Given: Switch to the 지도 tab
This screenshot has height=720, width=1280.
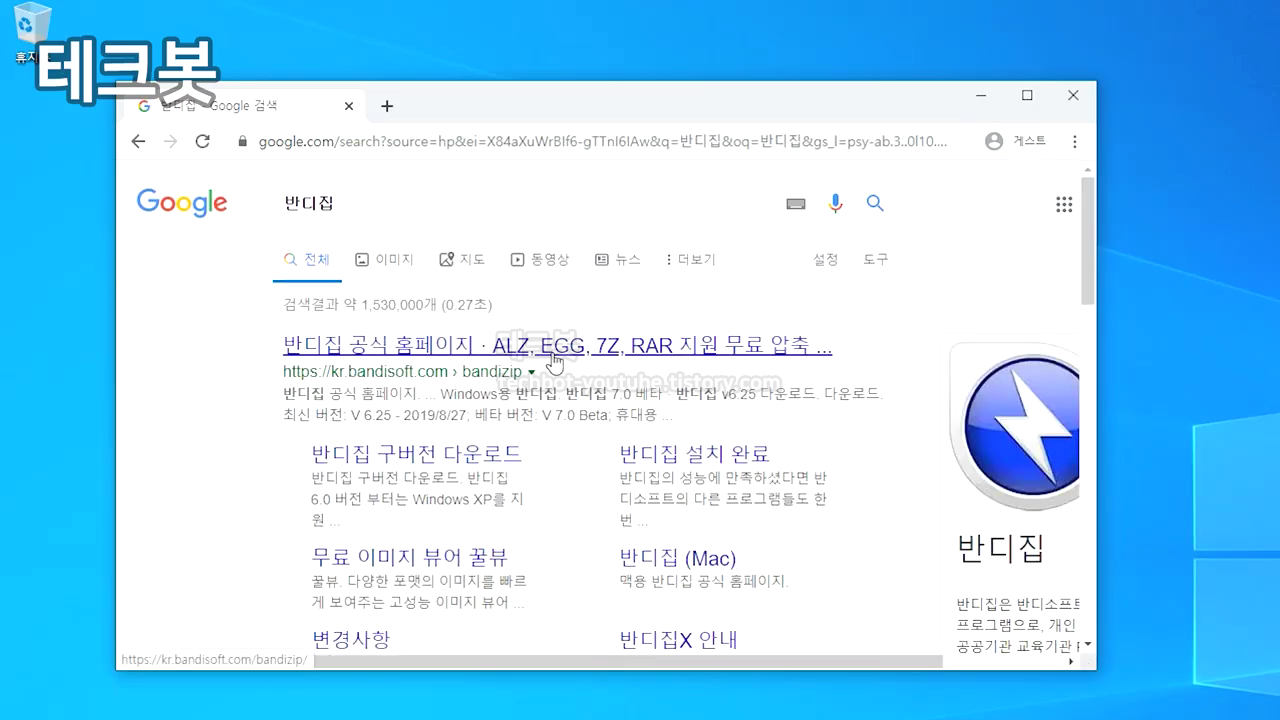Looking at the screenshot, I should (462, 259).
